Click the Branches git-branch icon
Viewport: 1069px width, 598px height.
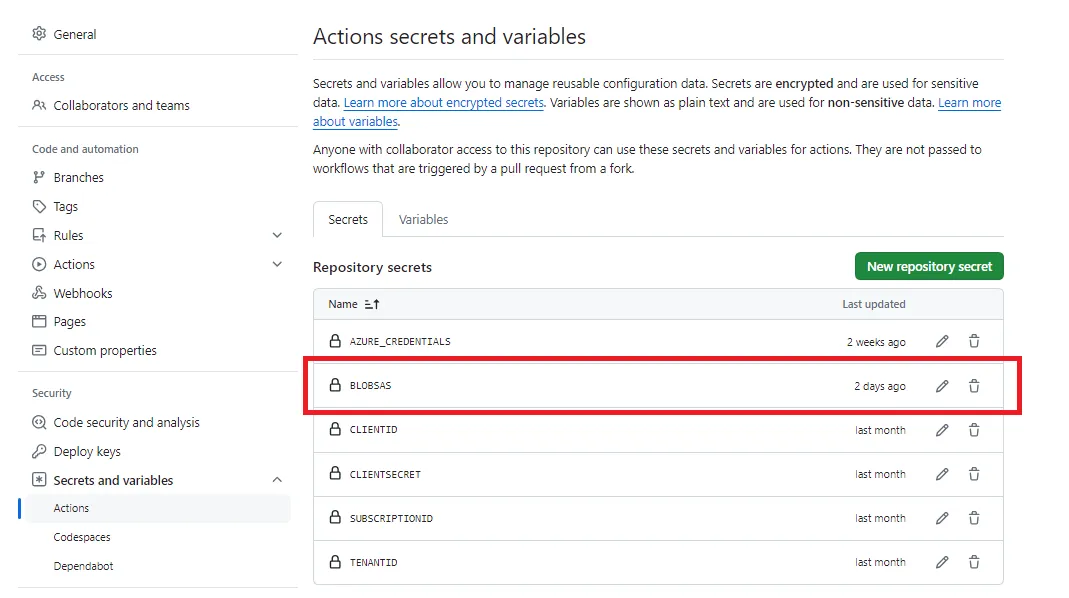click(39, 177)
